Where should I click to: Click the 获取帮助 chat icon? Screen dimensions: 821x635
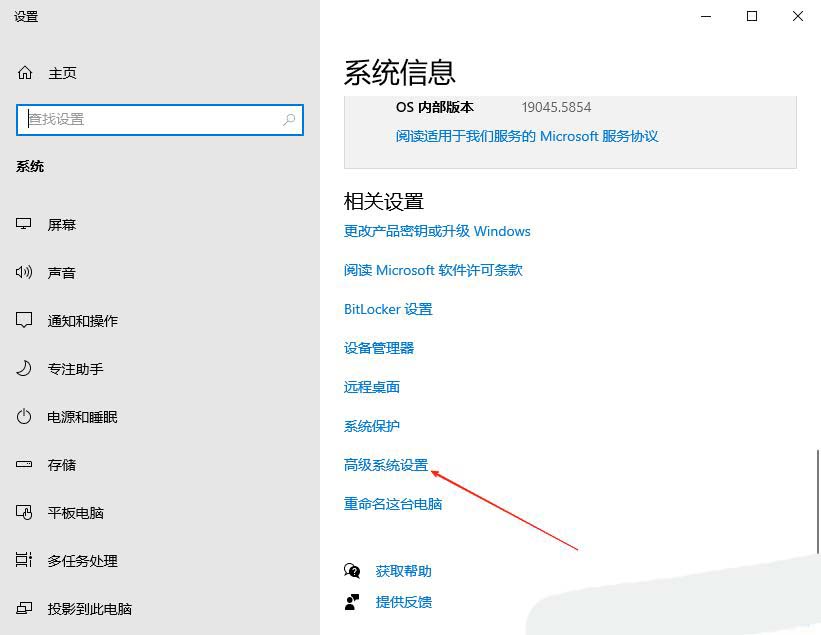pos(352,570)
